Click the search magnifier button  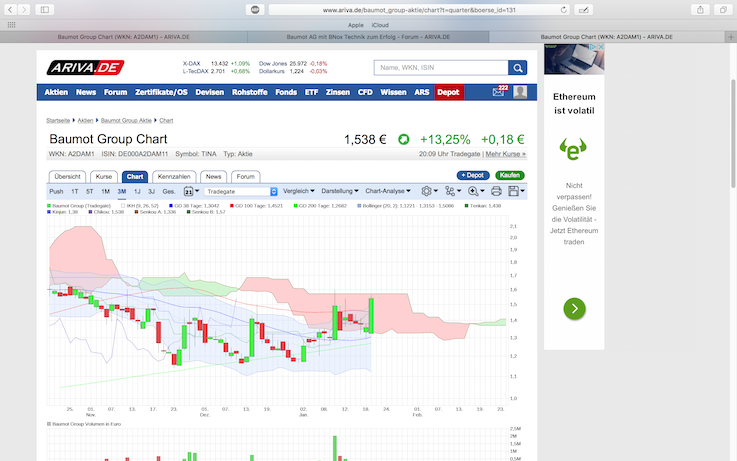pos(517,68)
